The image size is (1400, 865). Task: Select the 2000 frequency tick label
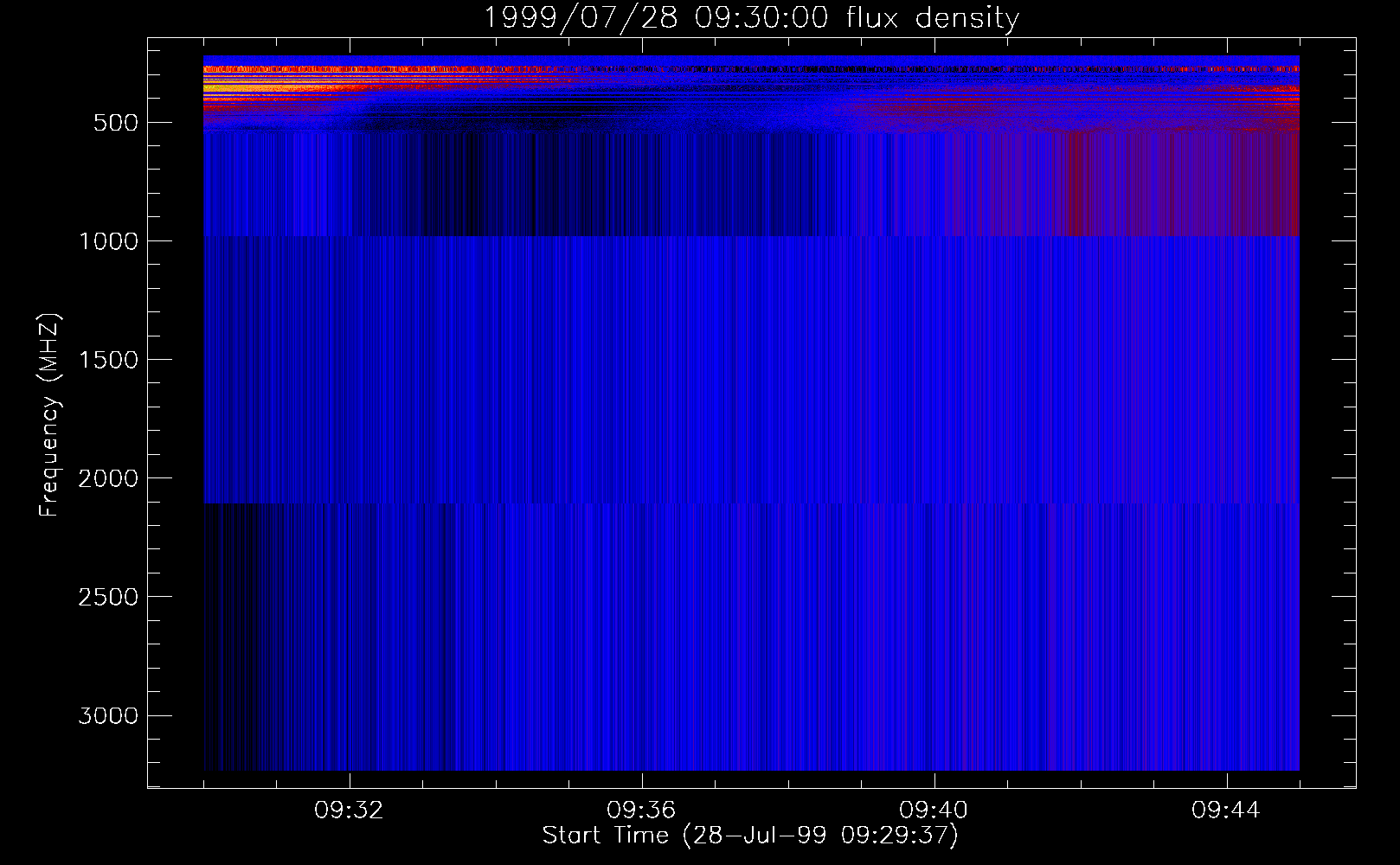pyautogui.click(x=108, y=478)
